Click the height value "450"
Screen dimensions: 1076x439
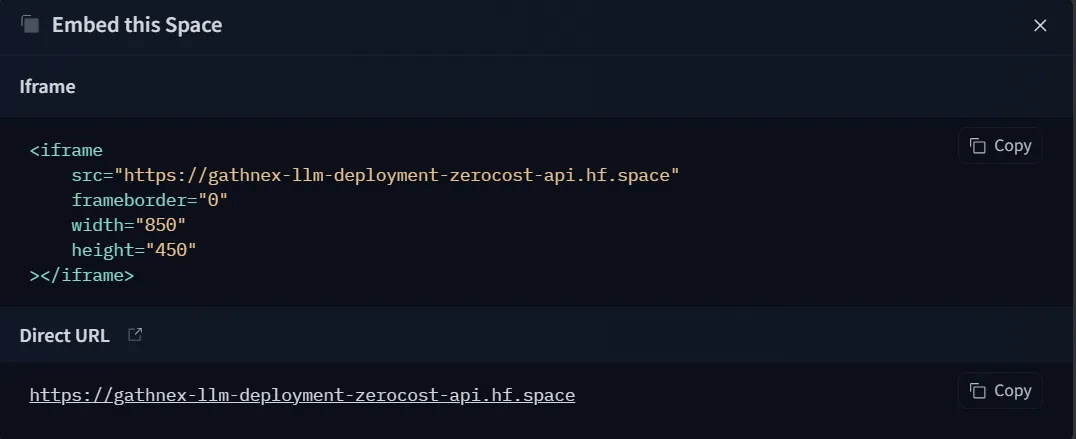tap(171, 250)
